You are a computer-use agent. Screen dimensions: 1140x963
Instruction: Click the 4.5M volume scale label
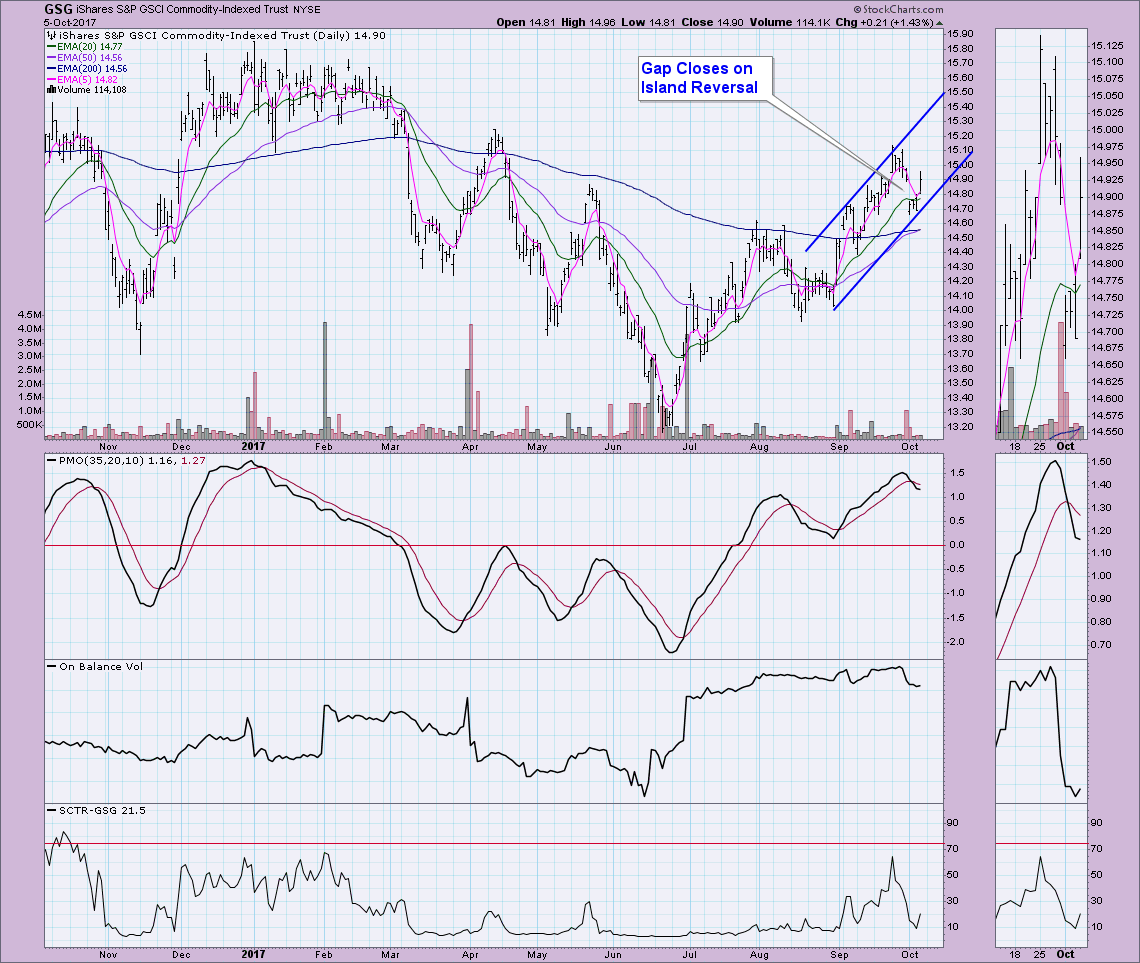point(30,315)
